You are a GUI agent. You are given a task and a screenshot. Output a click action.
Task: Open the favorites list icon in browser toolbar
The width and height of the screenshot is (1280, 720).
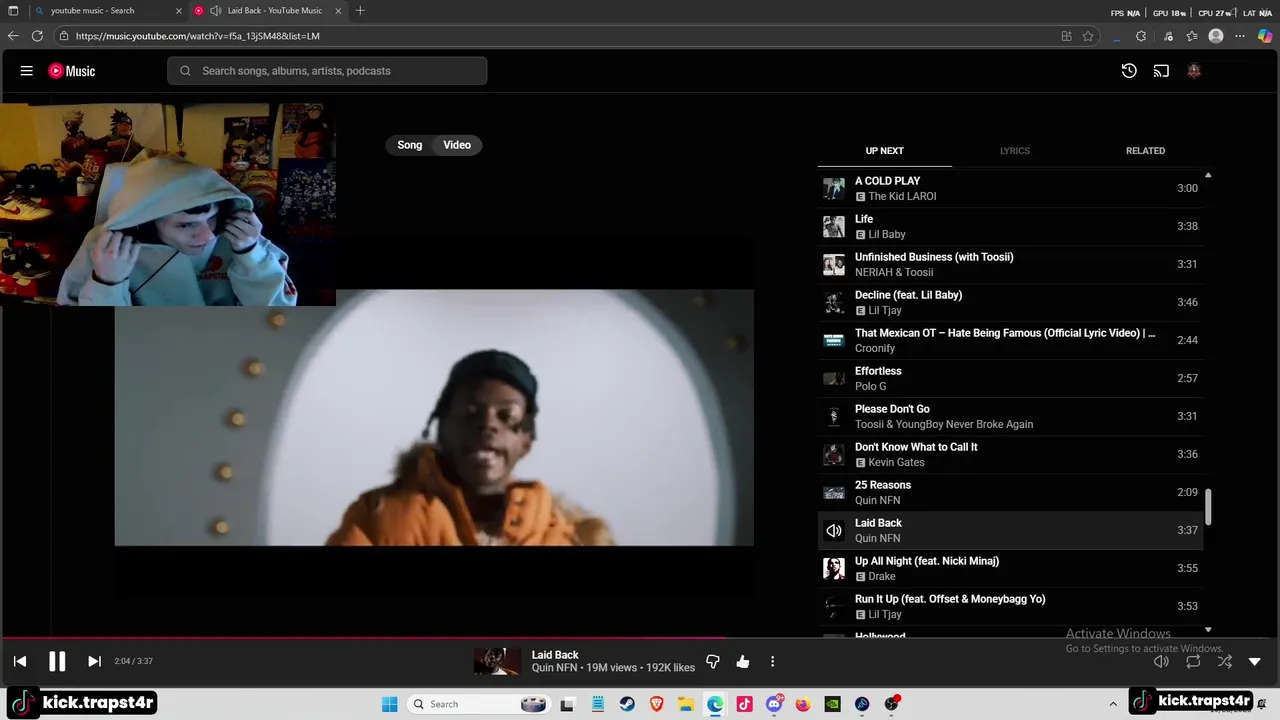tap(1192, 36)
